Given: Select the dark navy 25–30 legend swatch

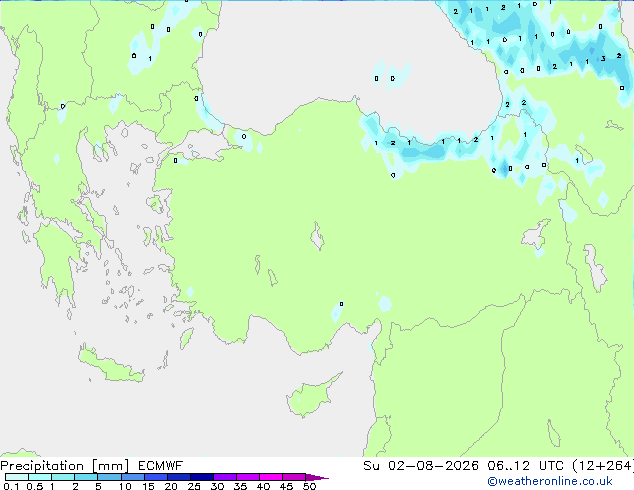Looking at the screenshot, I should point(202,477).
